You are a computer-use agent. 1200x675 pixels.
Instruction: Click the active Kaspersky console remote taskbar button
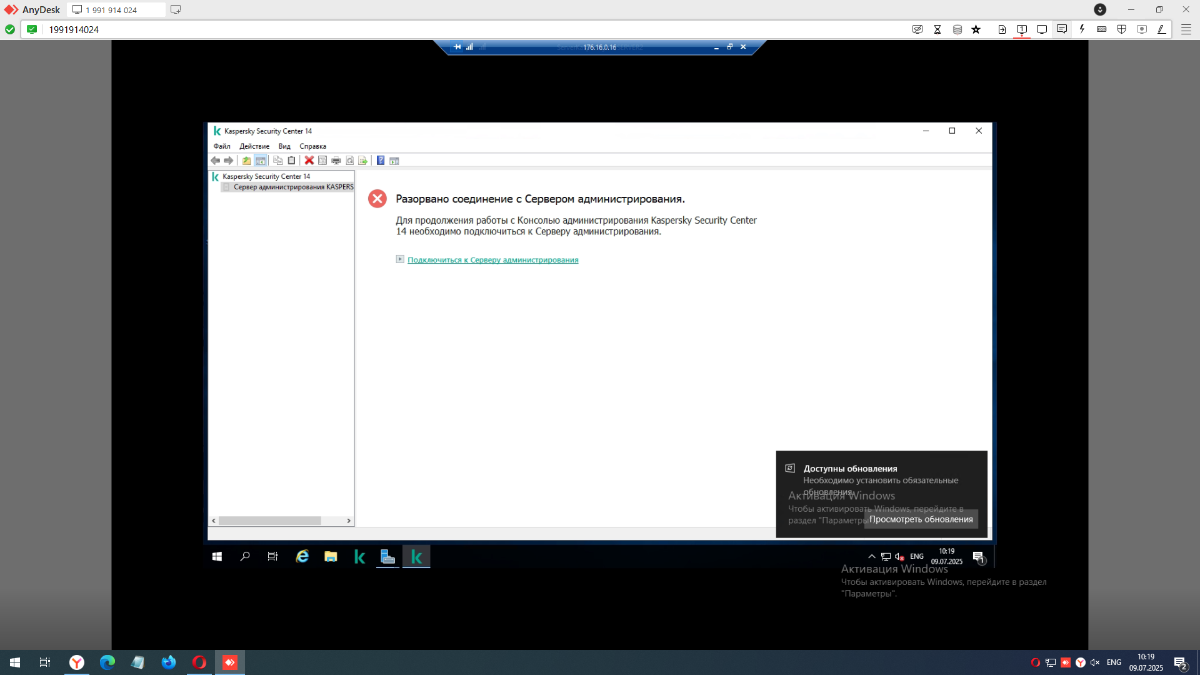pos(416,557)
